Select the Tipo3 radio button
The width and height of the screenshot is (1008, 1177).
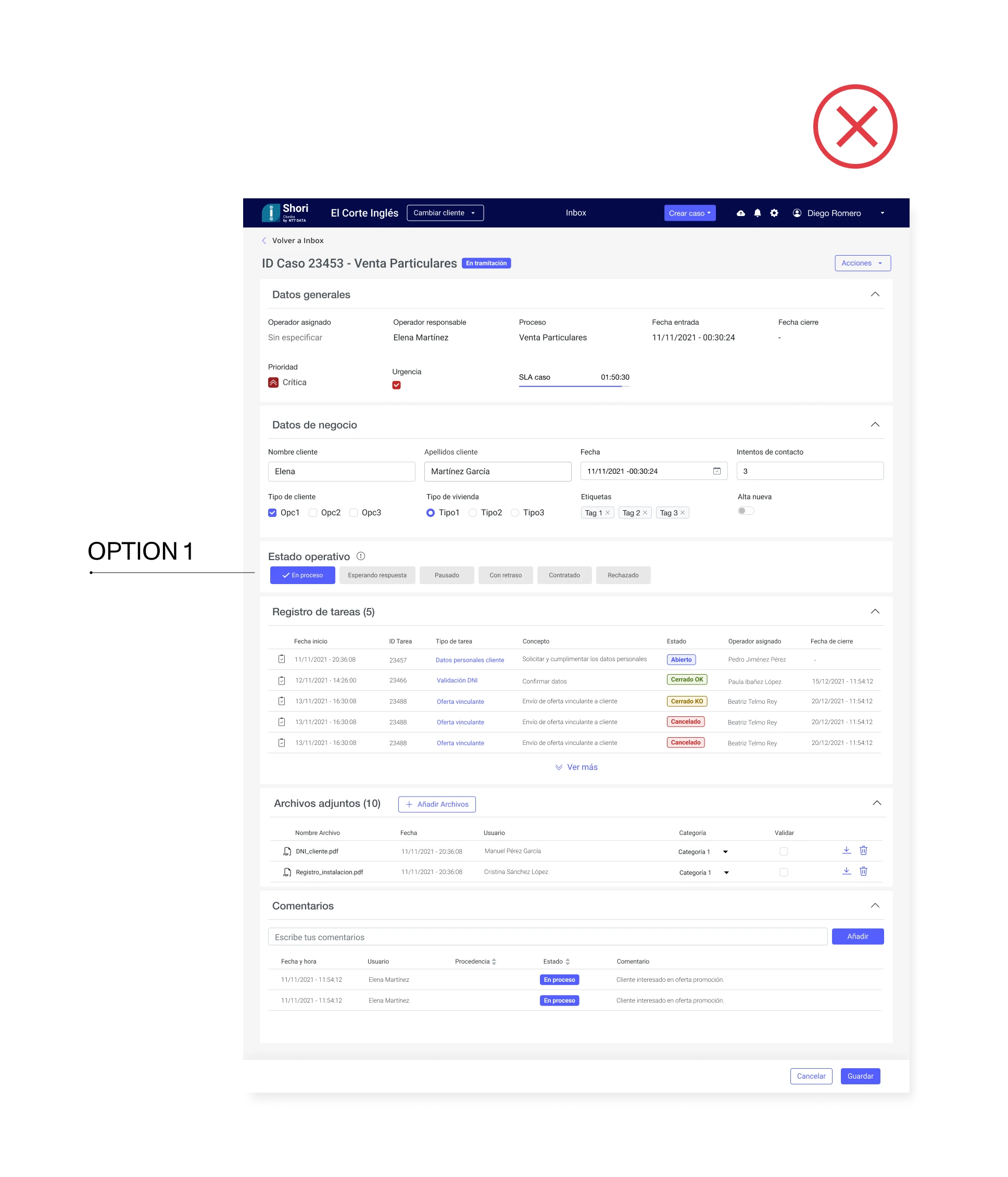pyautogui.click(x=514, y=512)
